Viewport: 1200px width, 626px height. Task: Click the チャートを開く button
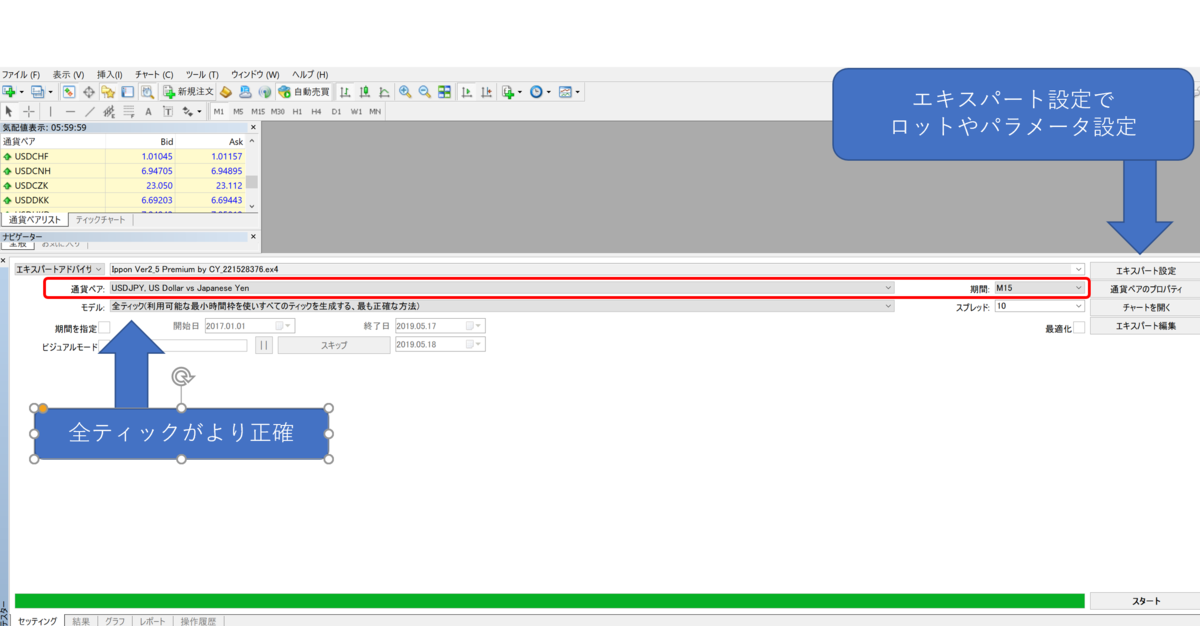pyautogui.click(x=1145, y=307)
